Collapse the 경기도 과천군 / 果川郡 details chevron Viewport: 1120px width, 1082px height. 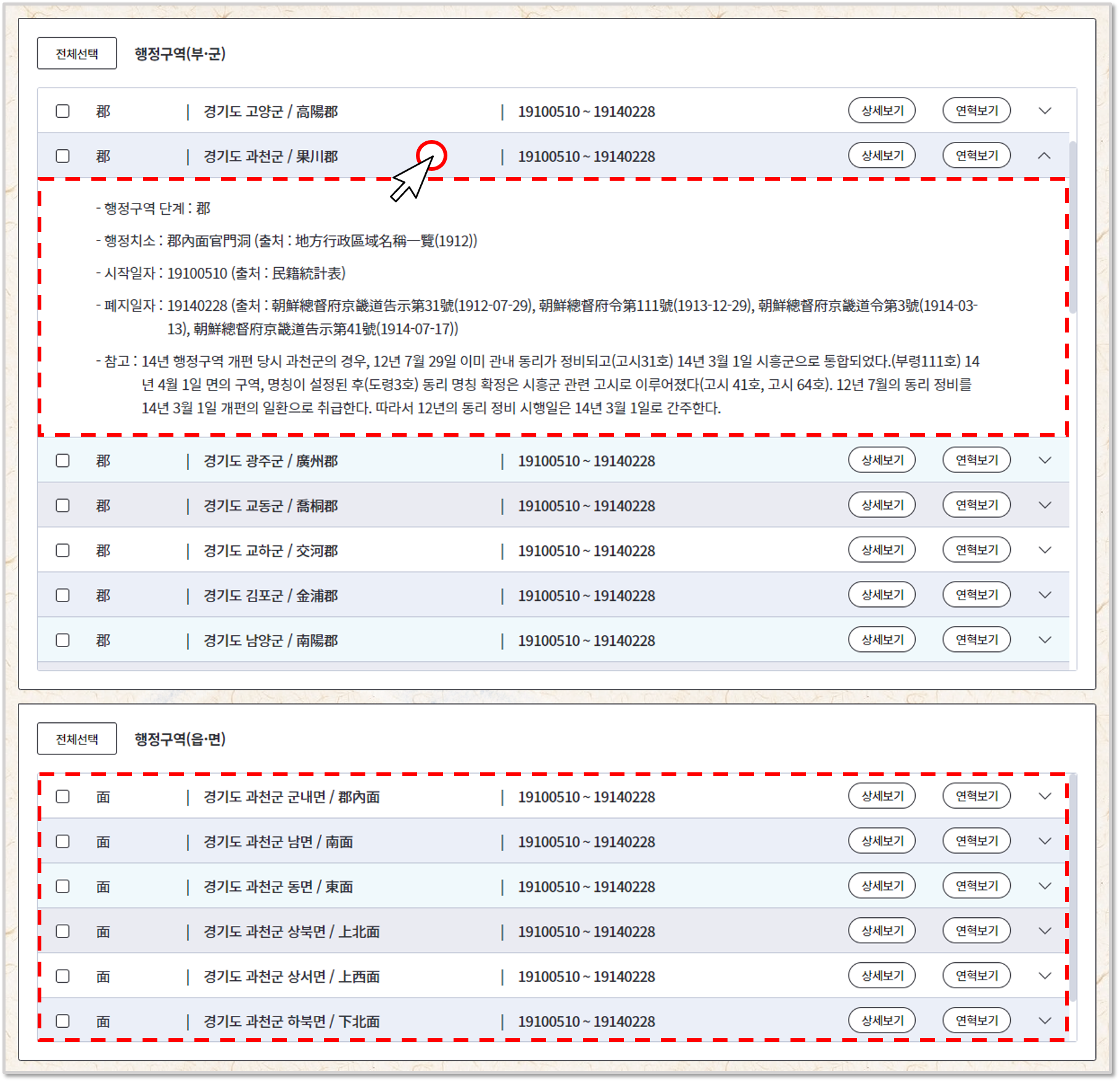click(x=1045, y=156)
